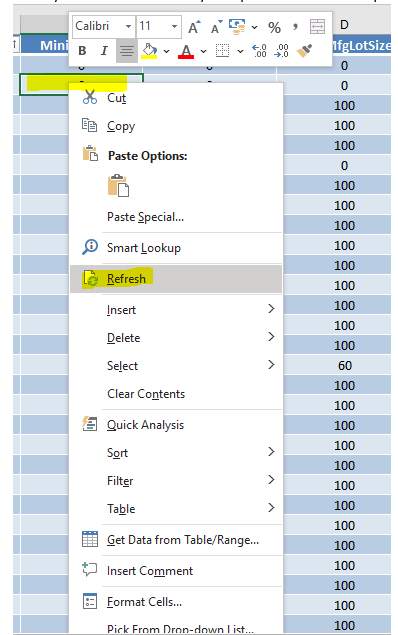
Task: Click the Paste clipboard option icon
Action: [x=118, y=186]
